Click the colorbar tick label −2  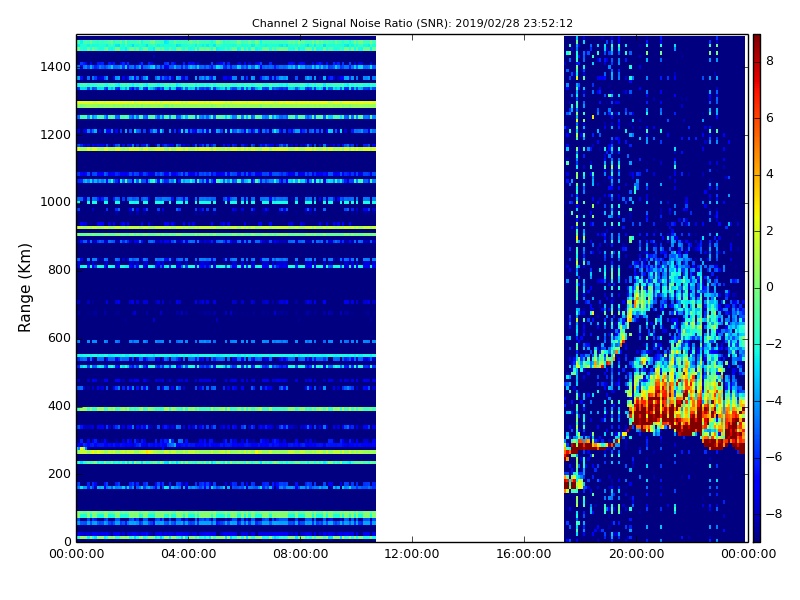tap(774, 344)
